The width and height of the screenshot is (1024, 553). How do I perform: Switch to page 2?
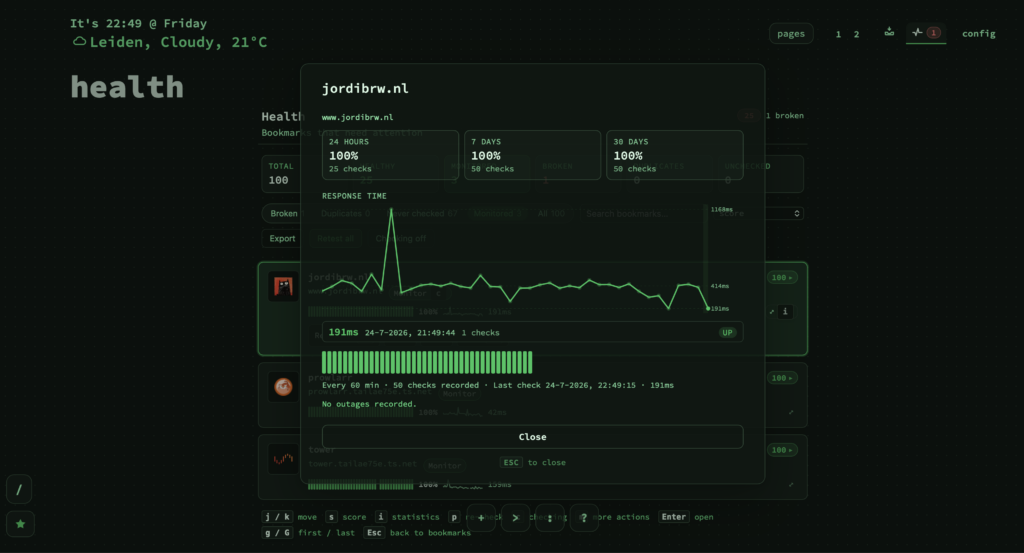(x=856, y=34)
